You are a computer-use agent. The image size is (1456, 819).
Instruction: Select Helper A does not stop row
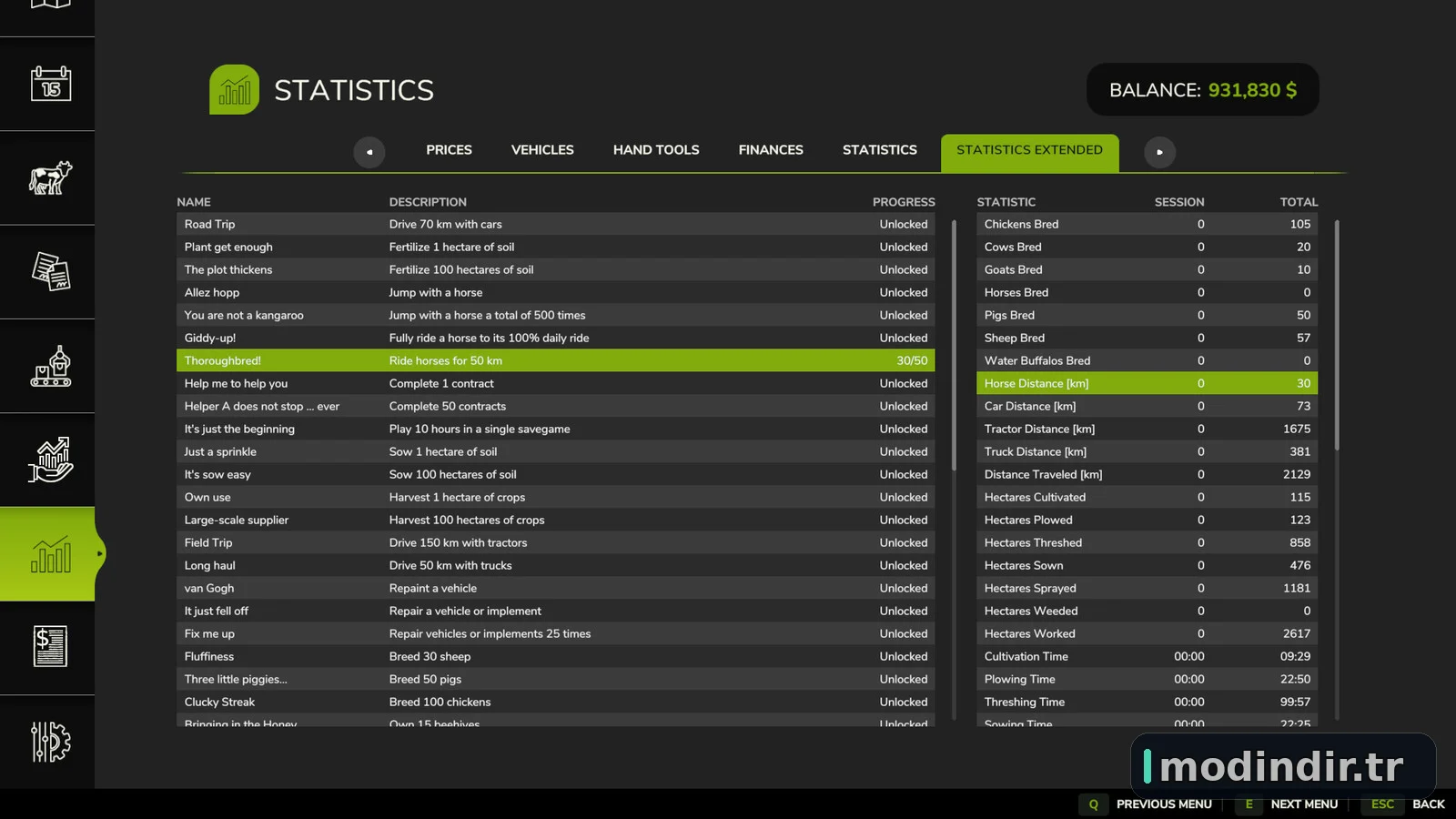click(x=555, y=406)
